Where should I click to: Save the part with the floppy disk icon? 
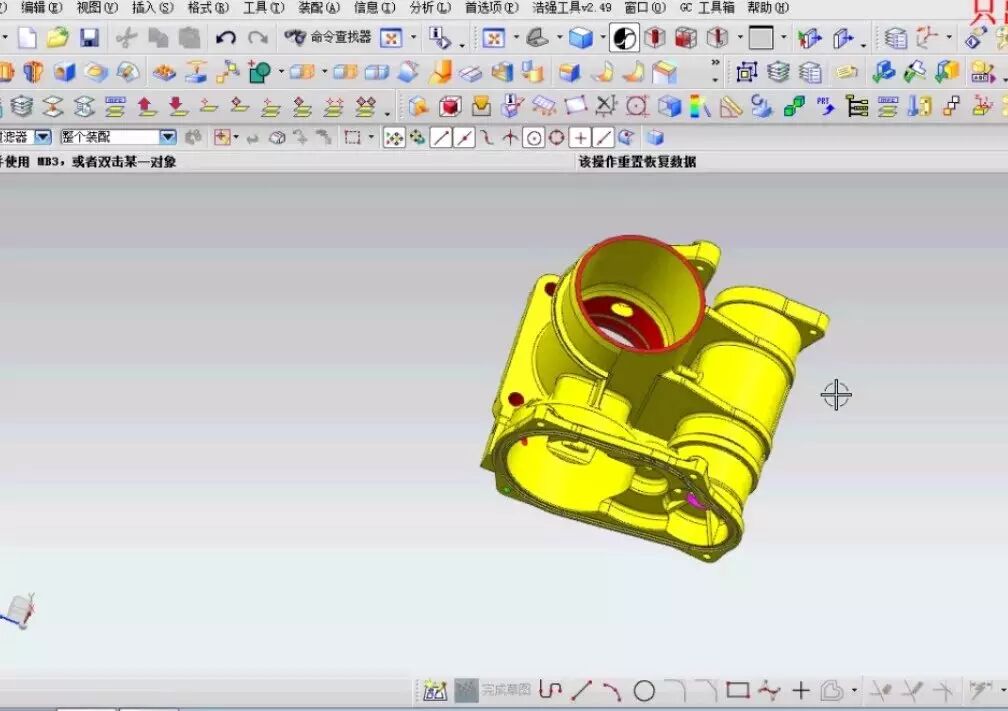89,38
